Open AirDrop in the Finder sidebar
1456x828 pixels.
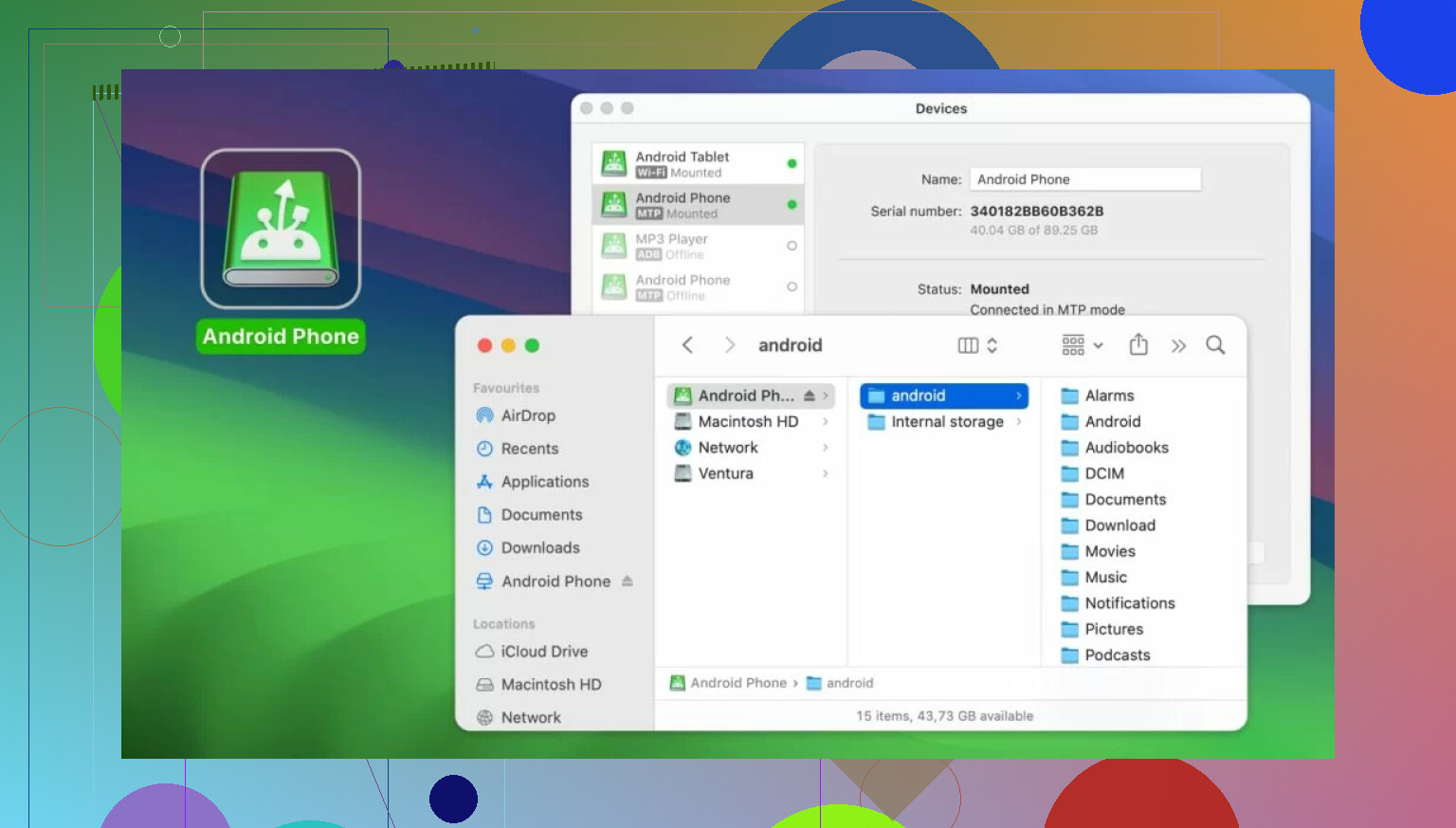(x=516, y=415)
